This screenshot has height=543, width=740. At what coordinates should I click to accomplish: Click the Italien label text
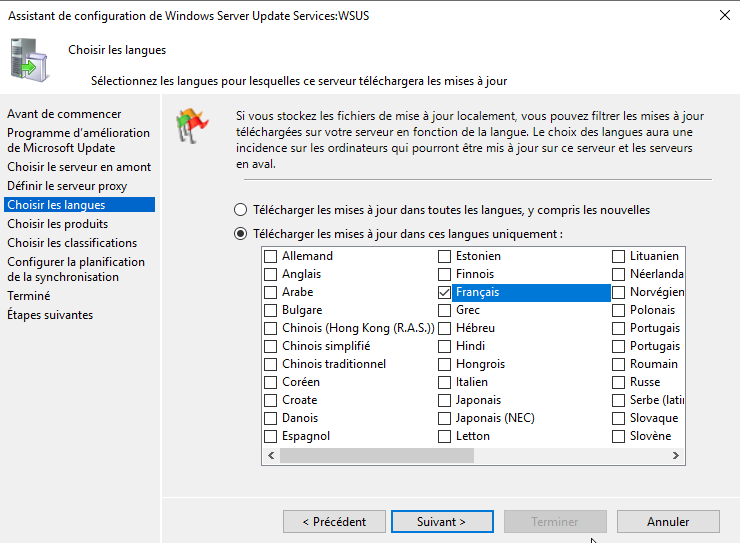472,382
